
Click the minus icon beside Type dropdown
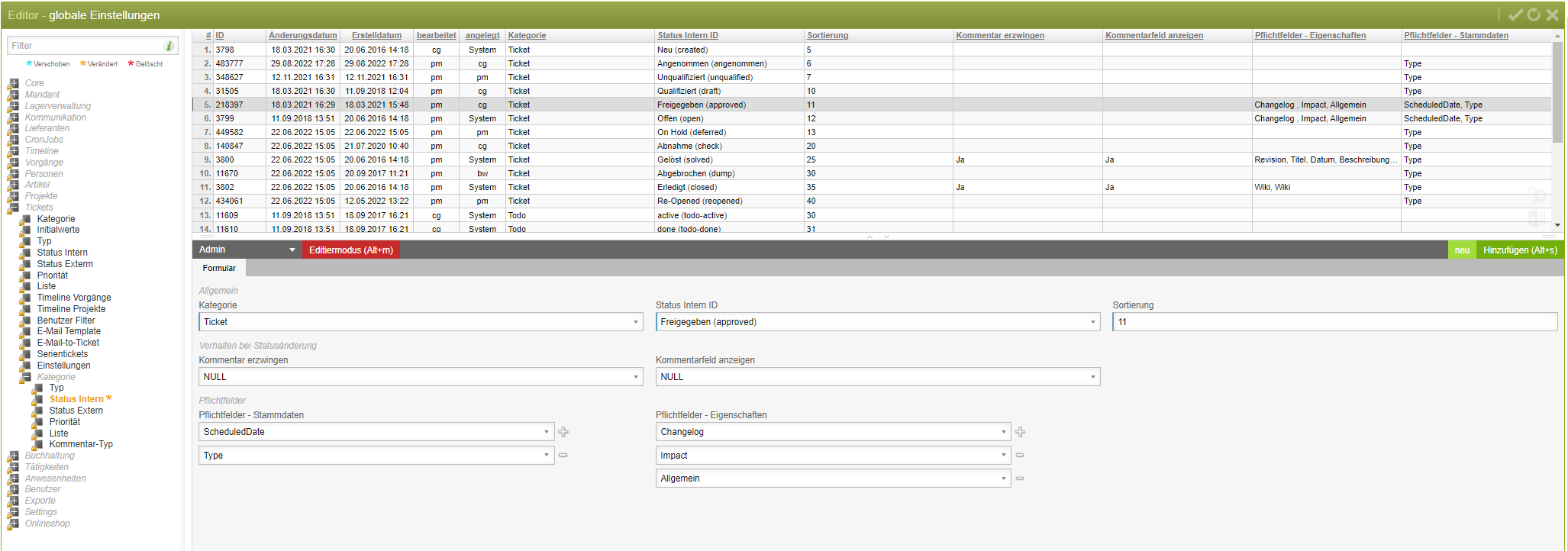coord(563,455)
